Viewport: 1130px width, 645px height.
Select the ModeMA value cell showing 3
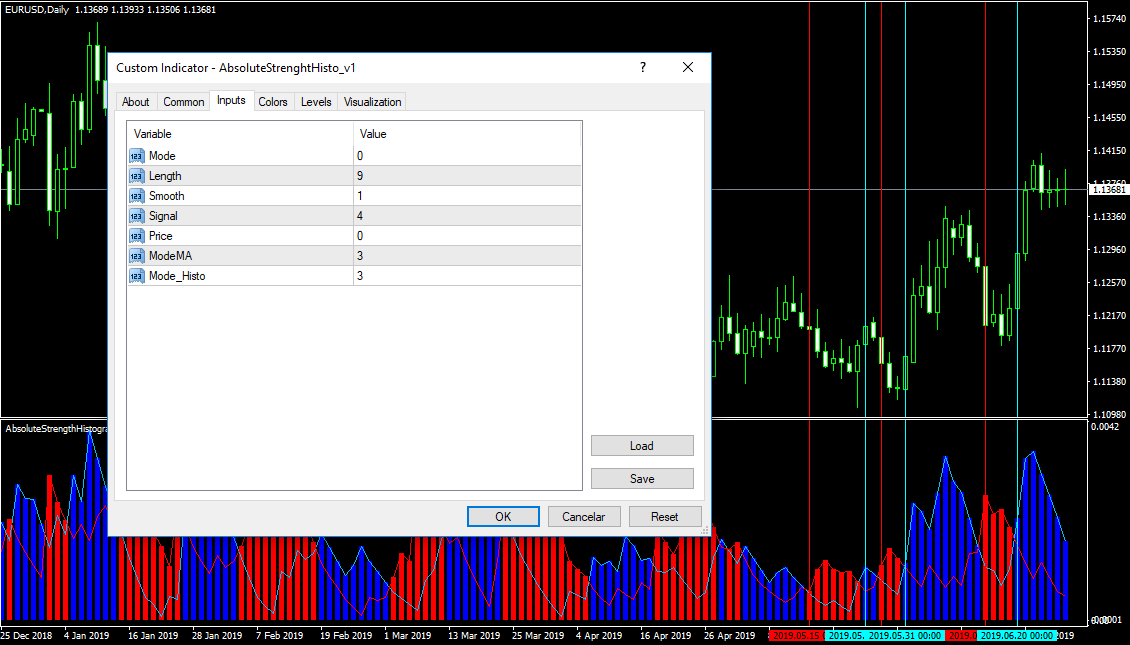467,256
